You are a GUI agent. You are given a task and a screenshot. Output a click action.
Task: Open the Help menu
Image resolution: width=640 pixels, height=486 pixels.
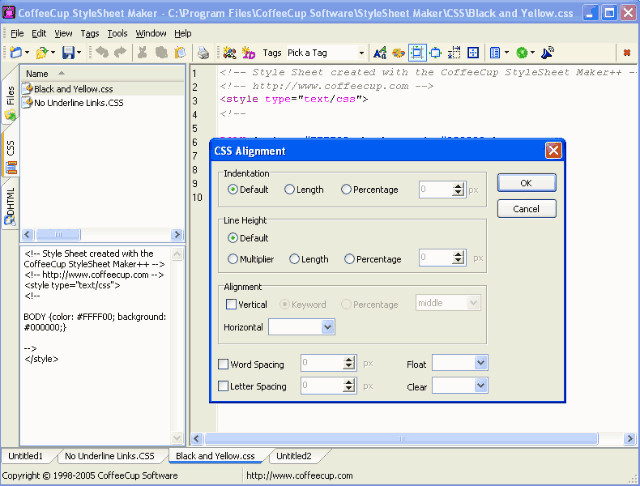click(x=182, y=33)
